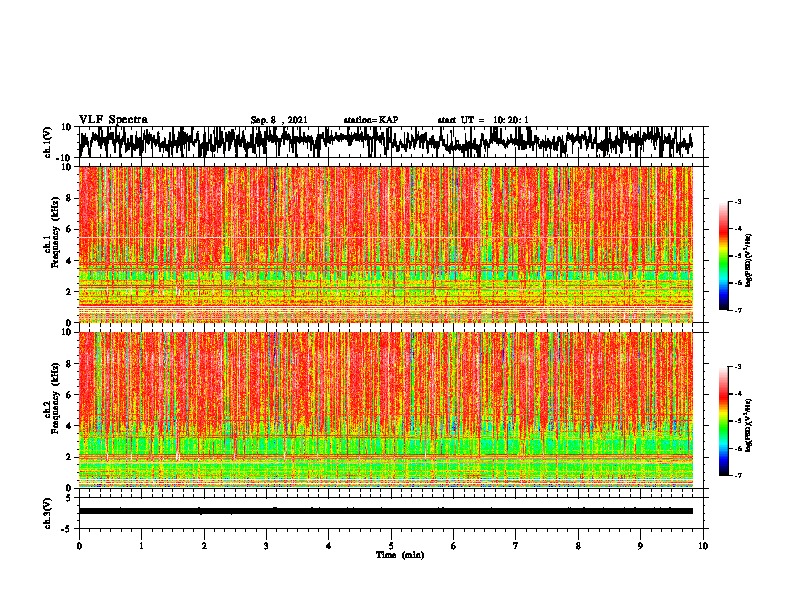Click the "VLF Spectra" plot title
The image size is (792, 612).
click(113, 120)
